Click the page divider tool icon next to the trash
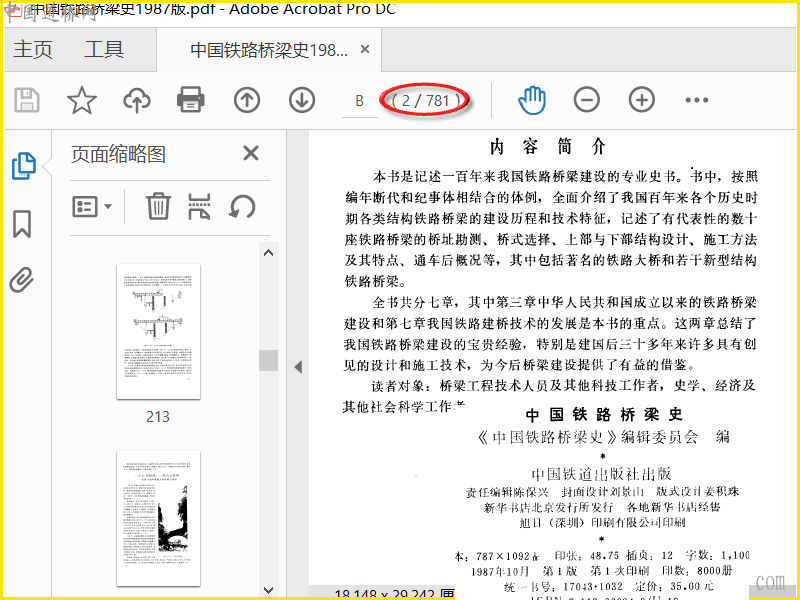This screenshot has width=800, height=600. pyautogui.click(x=199, y=207)
